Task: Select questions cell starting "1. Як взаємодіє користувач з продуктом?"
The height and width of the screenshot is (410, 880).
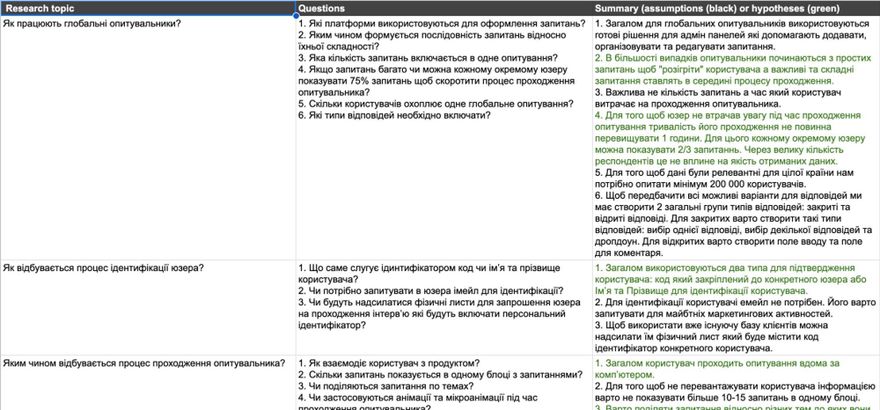Action: click(444, 383)
